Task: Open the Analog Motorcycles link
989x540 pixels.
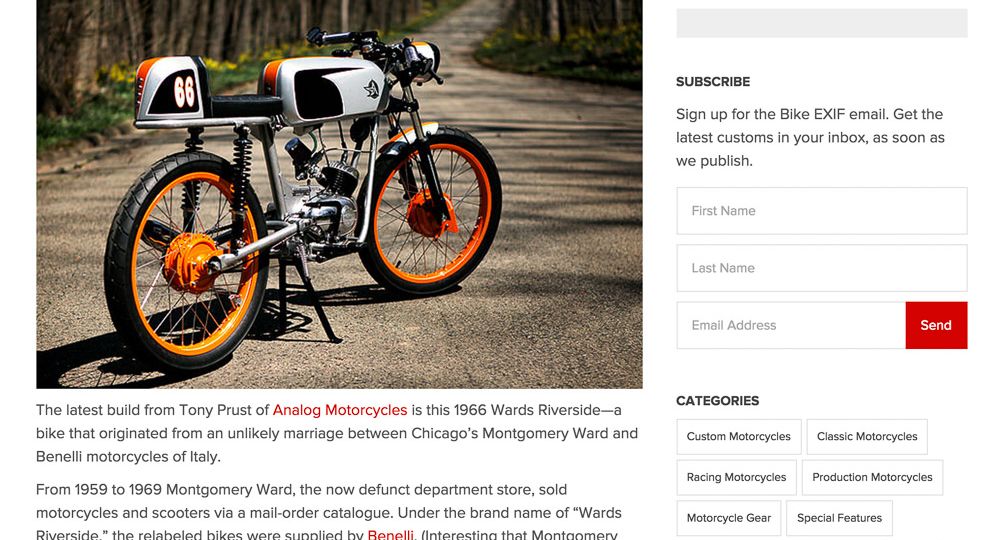Action: pos(340,410)
